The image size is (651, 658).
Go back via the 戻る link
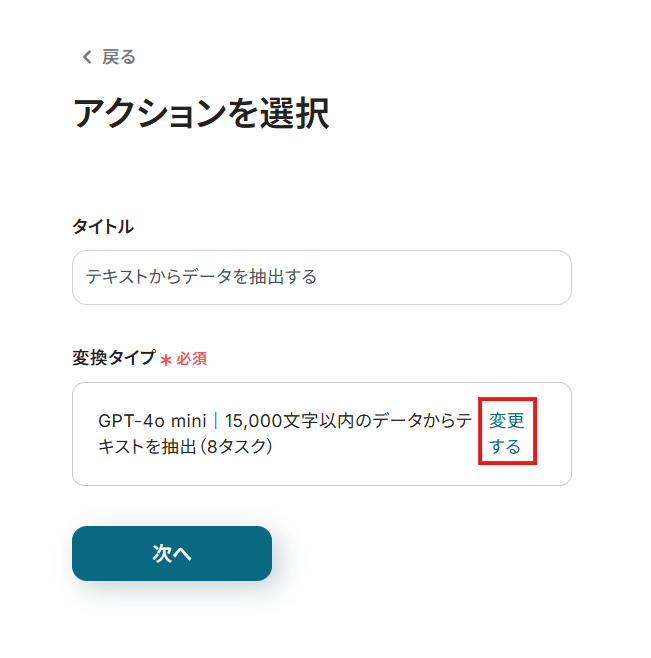coord(118,57)
